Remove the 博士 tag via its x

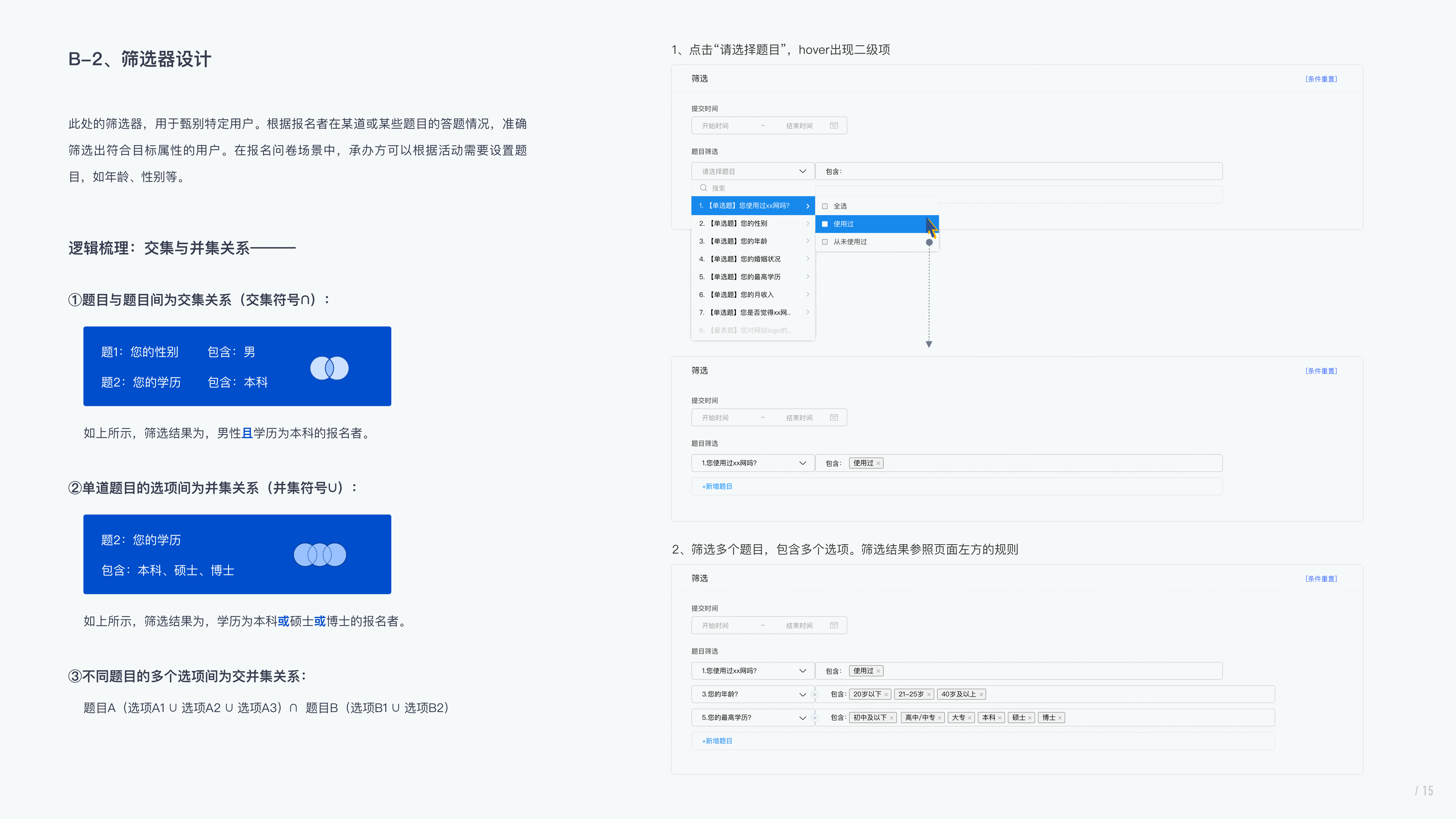1060,718
